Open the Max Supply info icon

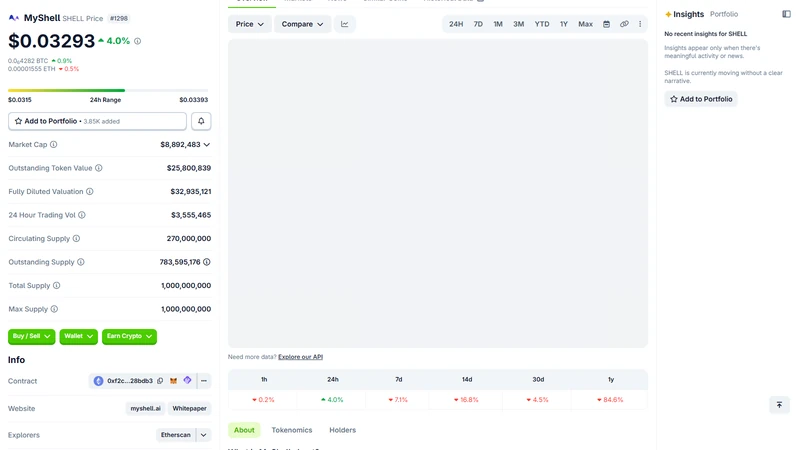coord(54,309)
